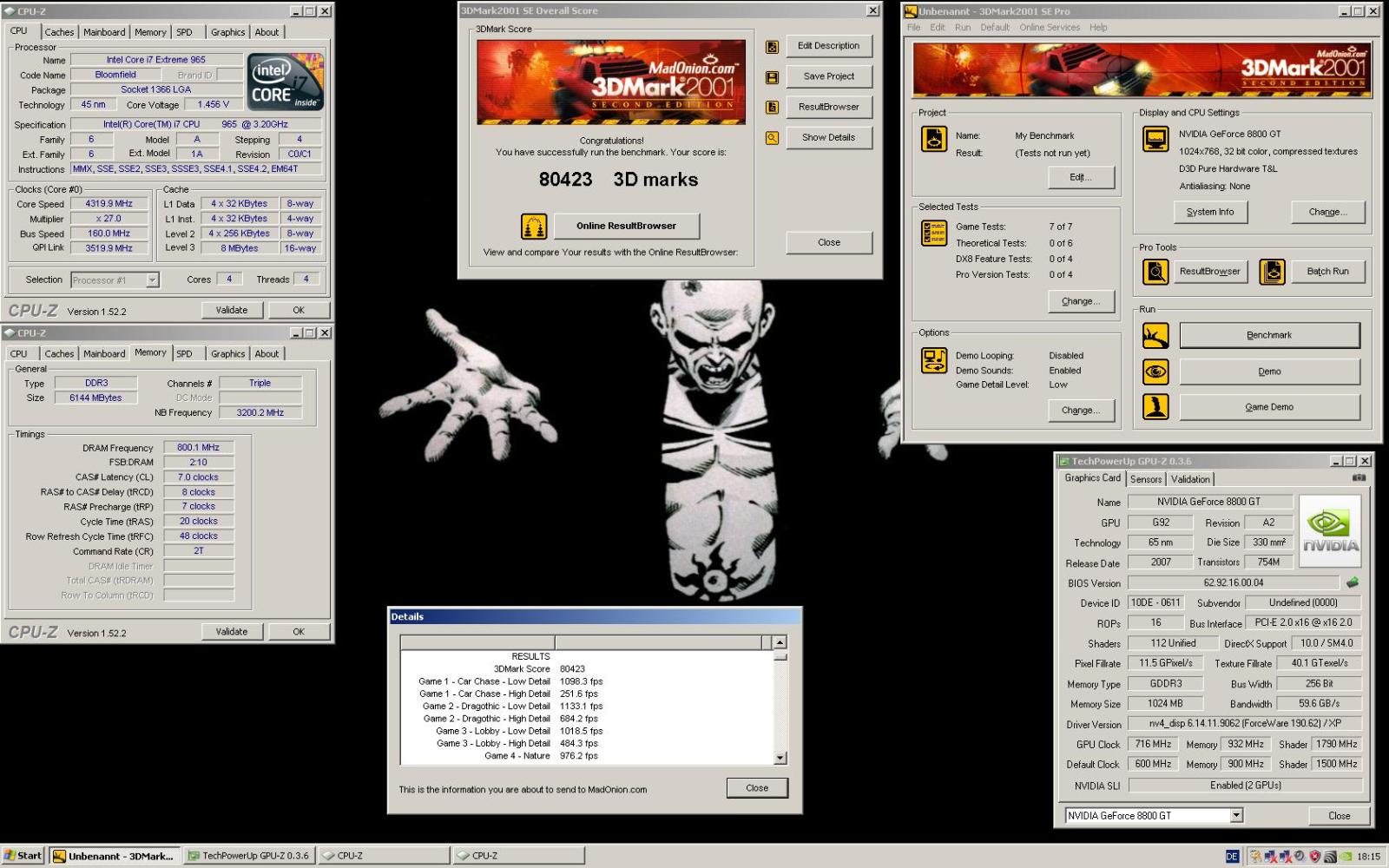The image size is (1389, 868).
Task: Open the Caches tab in top CPU-Z
Action: 59,32
